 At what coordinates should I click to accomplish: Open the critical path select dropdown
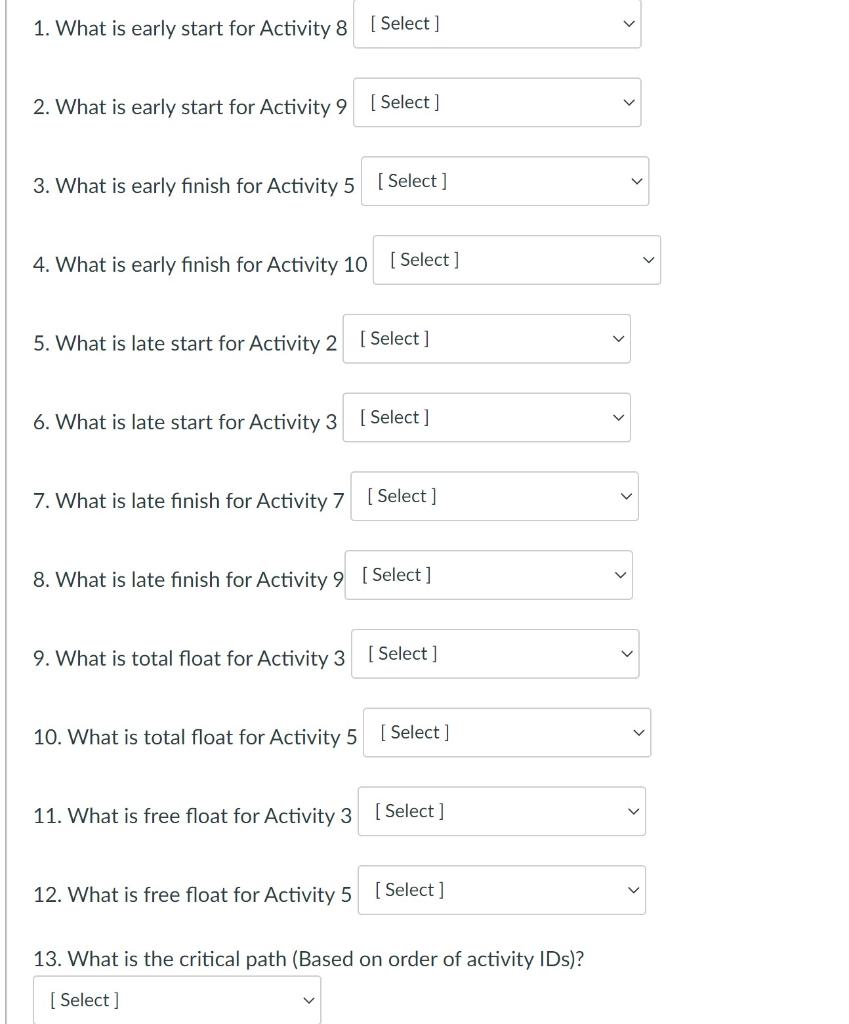(x=177, y=1000)
